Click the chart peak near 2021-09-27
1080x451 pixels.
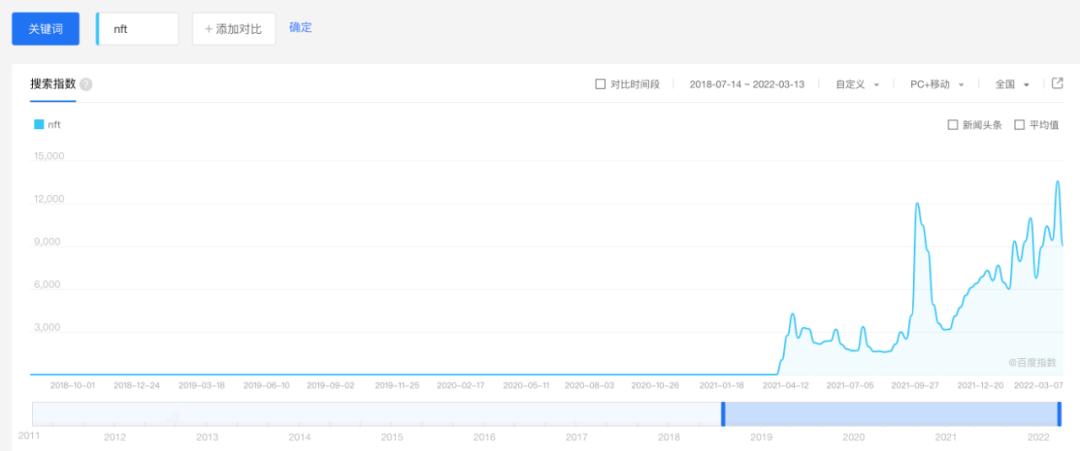916,204
